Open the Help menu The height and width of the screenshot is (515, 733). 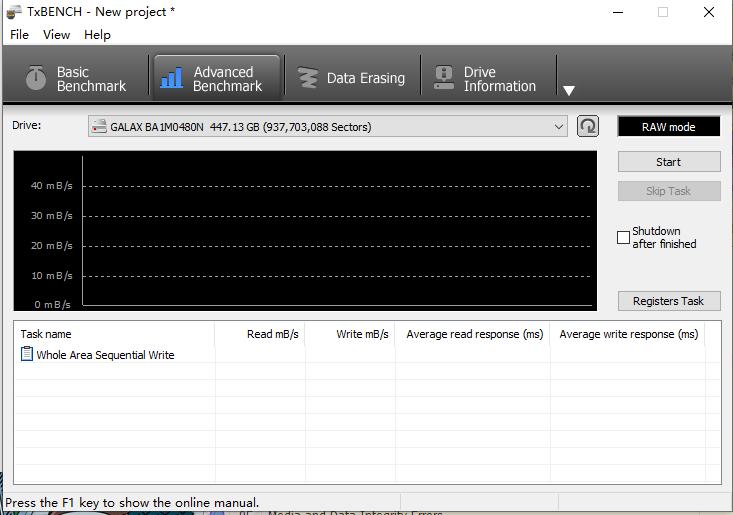tap(97, 34)
